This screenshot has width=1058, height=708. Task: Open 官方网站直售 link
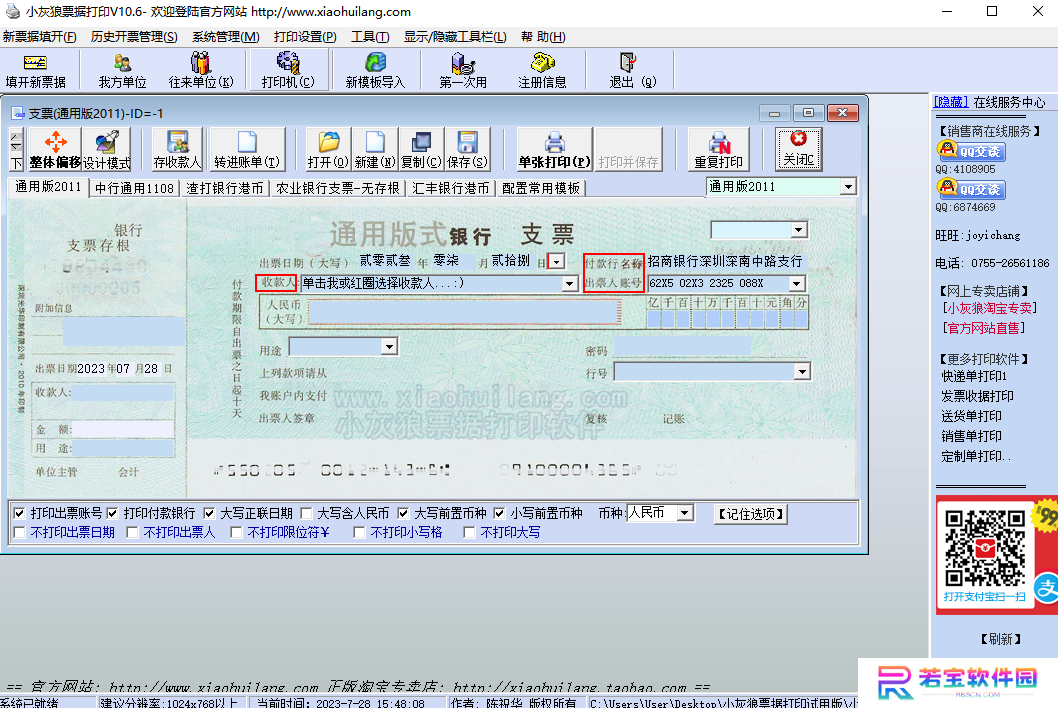(x=984, y=328)
